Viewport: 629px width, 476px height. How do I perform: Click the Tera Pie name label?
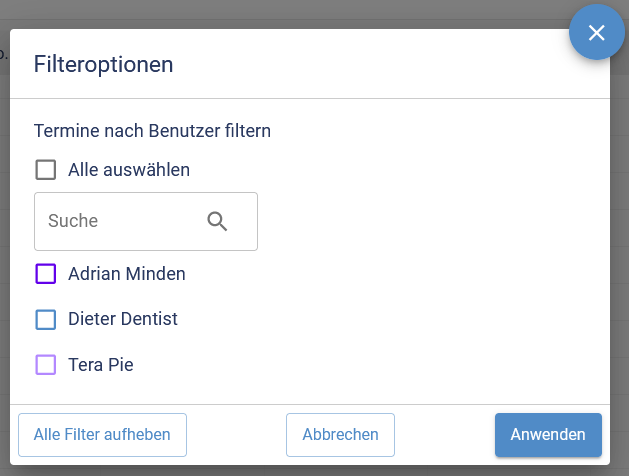click(101, 365)
